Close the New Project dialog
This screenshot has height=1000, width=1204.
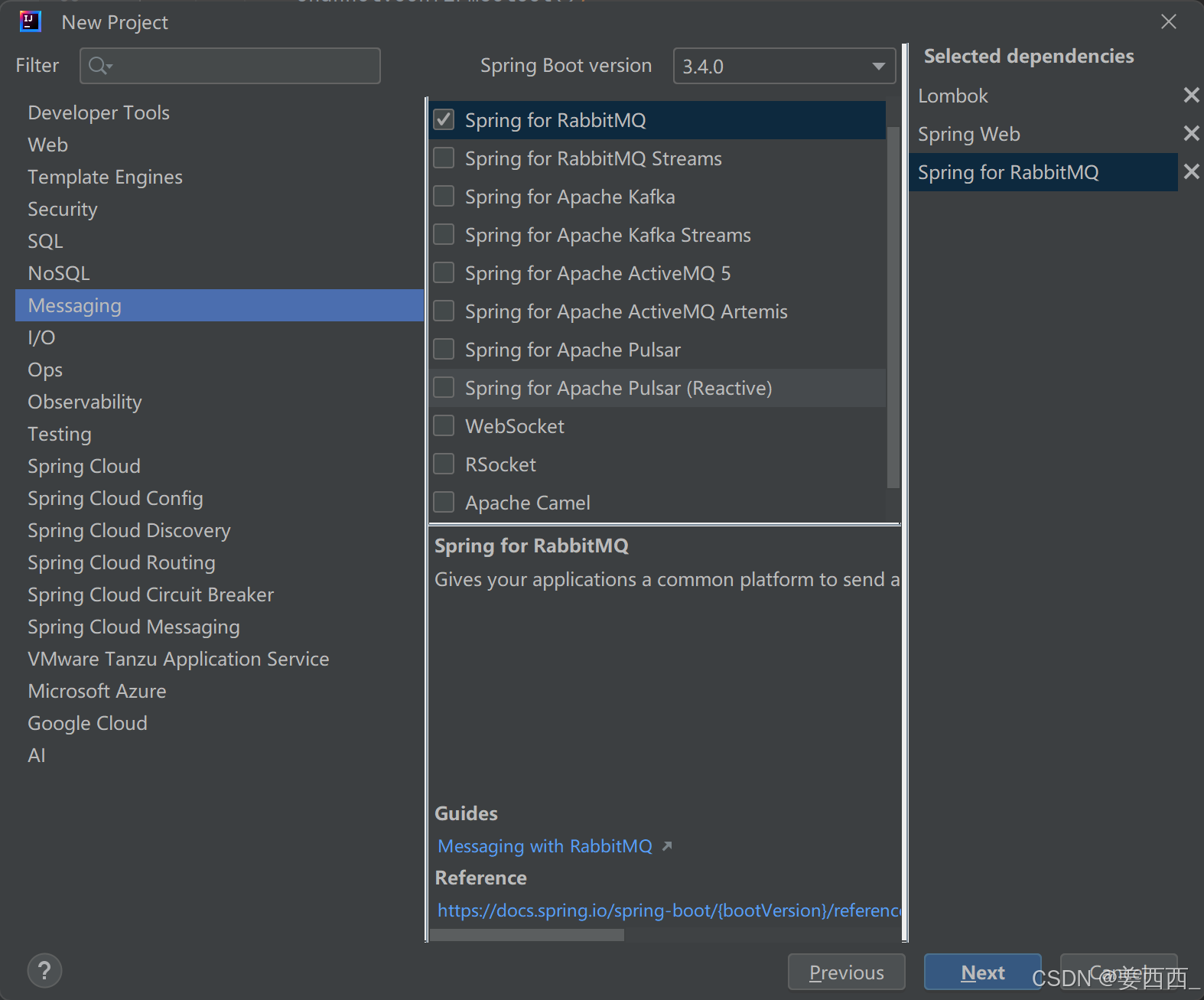[x=1168, y=21]
